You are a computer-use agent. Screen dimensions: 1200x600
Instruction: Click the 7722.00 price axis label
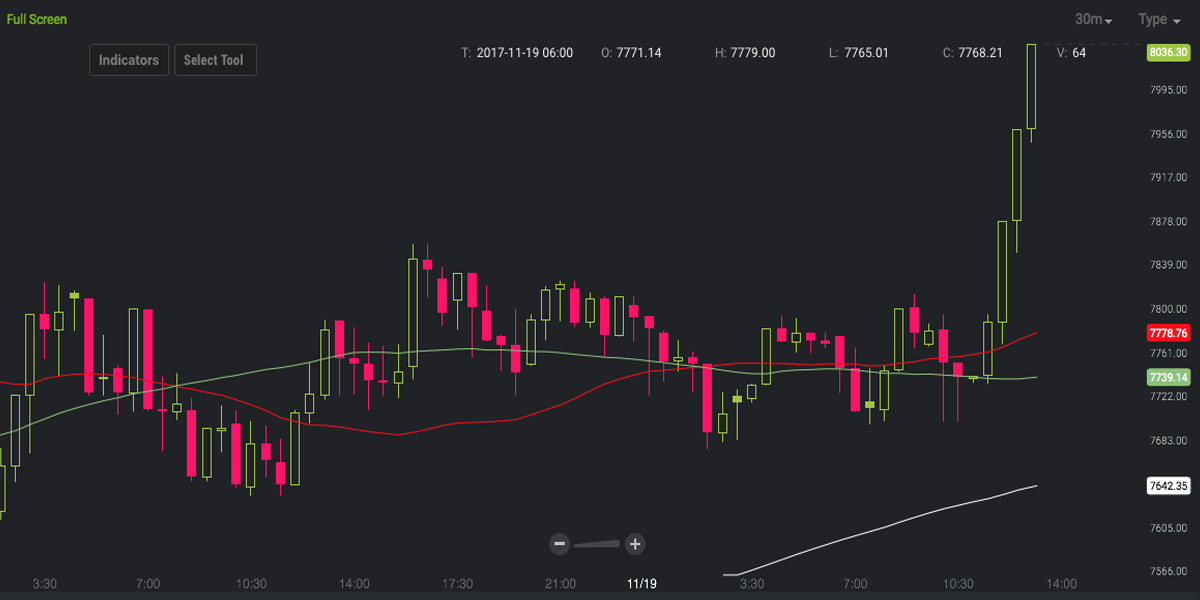[x=1168, y=397]
